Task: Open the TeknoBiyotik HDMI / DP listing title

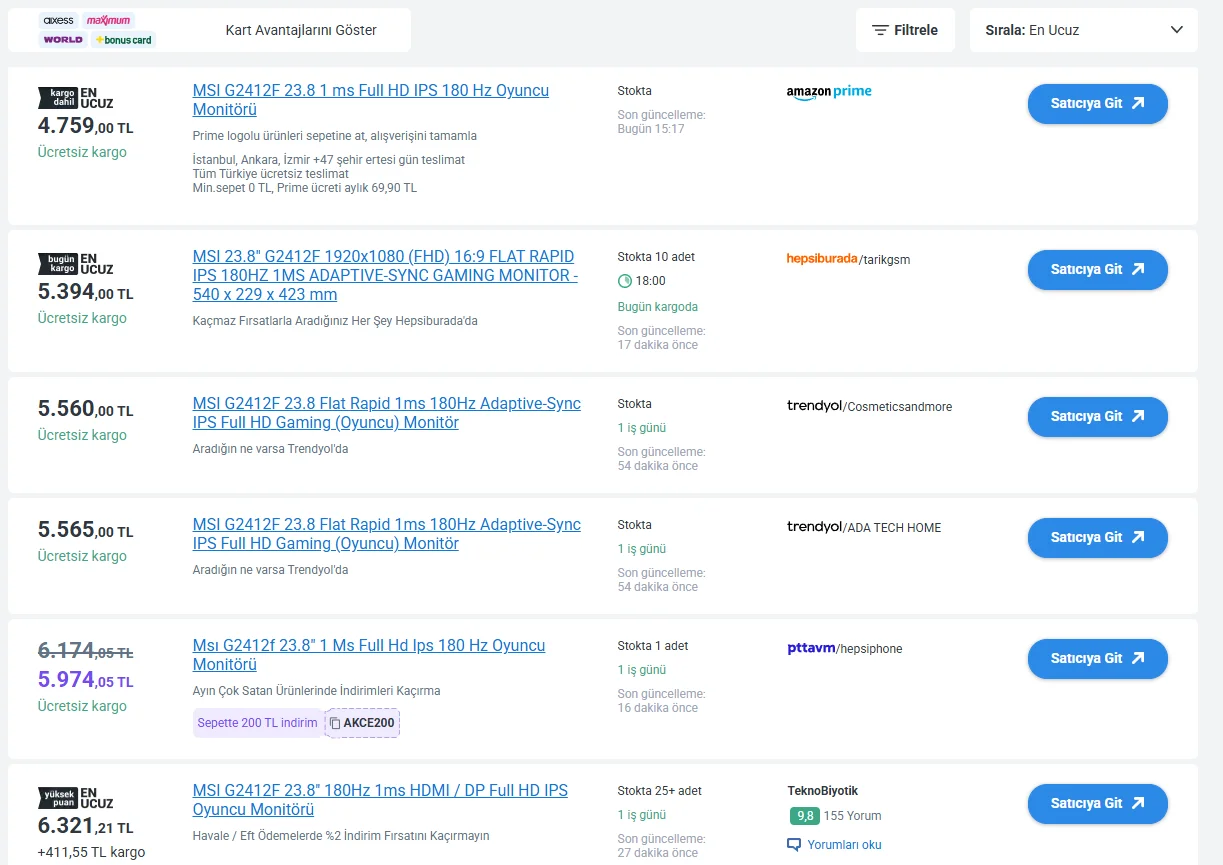Action: coord(380,799)
